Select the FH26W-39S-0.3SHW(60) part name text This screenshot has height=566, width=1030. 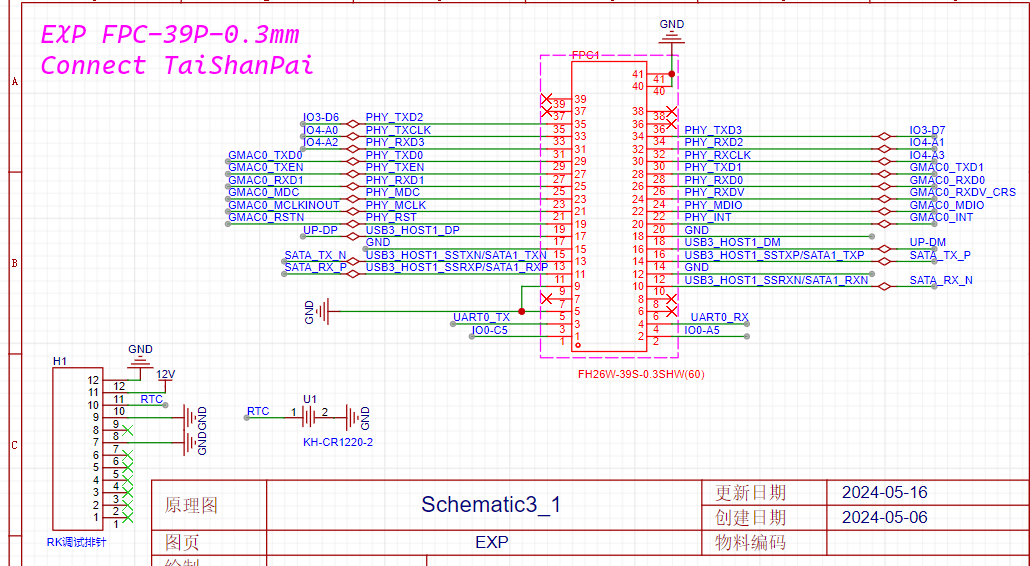641,374
